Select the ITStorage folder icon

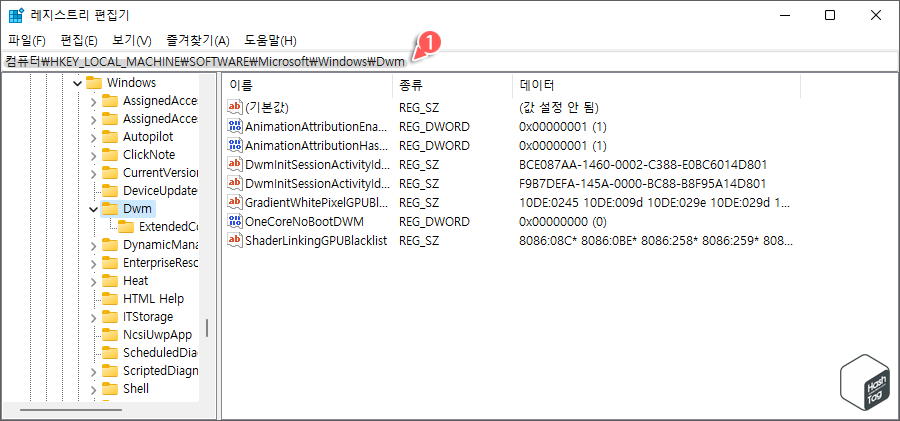[x=110, y=317]
